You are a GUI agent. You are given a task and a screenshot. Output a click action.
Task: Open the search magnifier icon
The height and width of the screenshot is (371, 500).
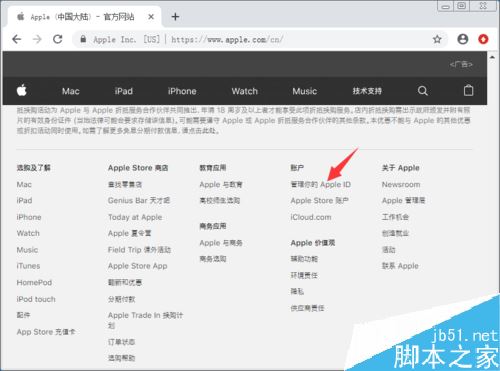[422, 91]
